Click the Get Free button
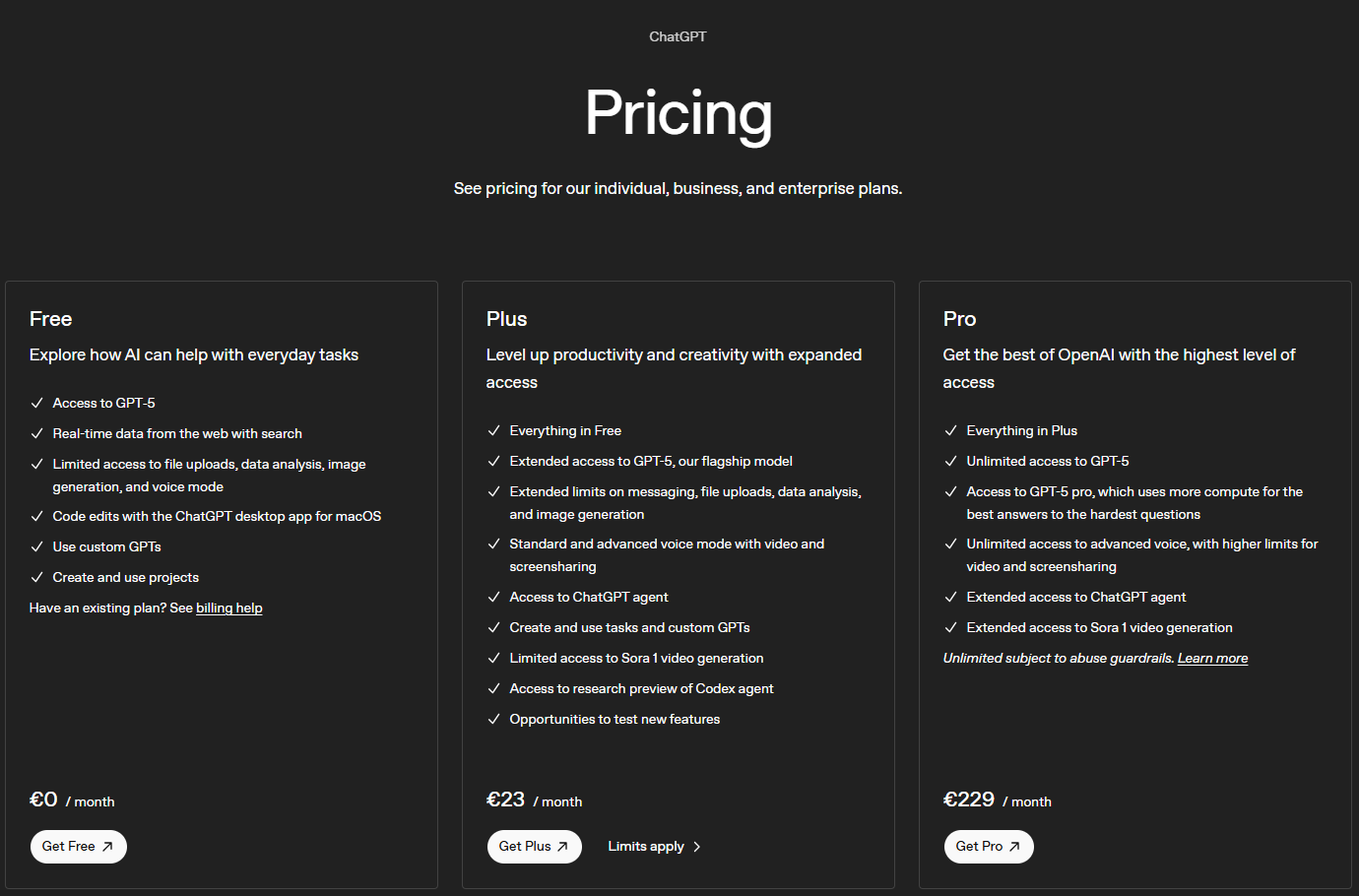Image resolution: width=1359 pixels, height=896 pixels. pos(78,847)
